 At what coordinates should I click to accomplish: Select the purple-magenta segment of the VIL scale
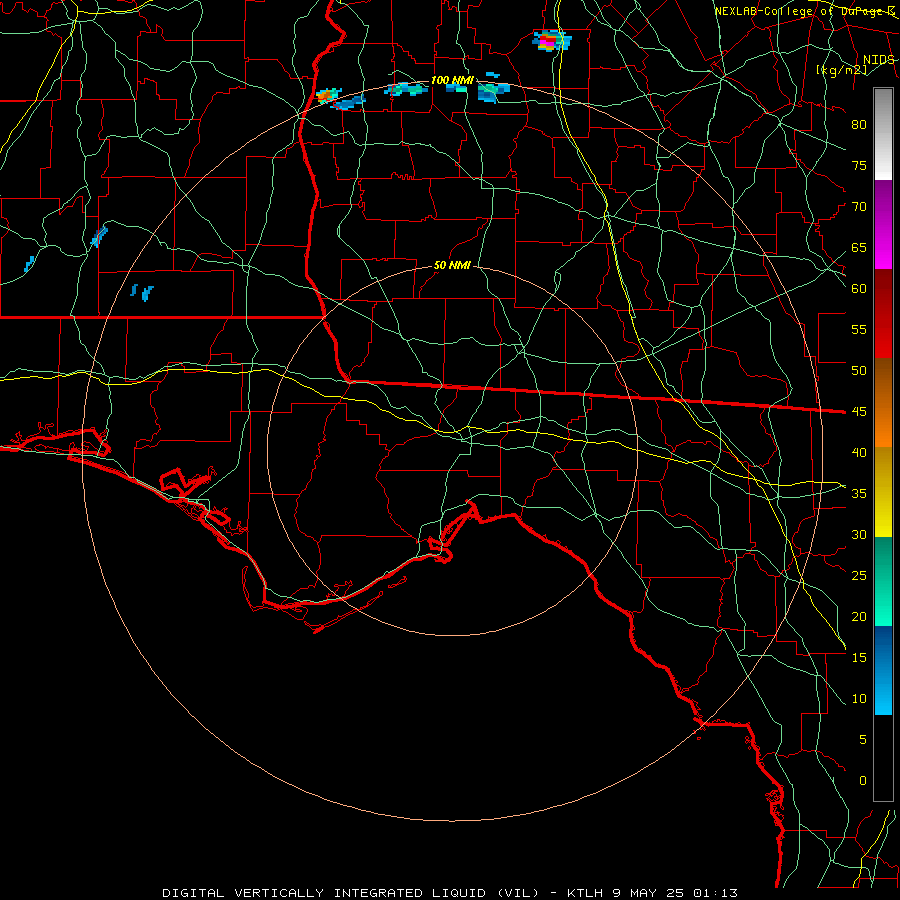coord(883,224)
